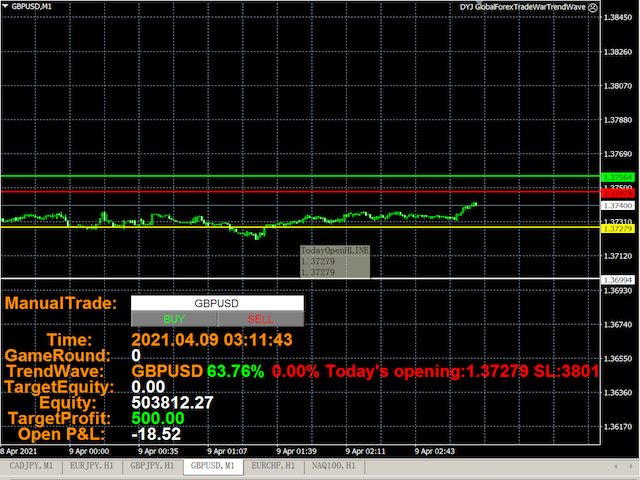Click the expert advisor sad-face icon
This screenshot has height=480, width=640.
pyautogui.click(x=593, y=7)
